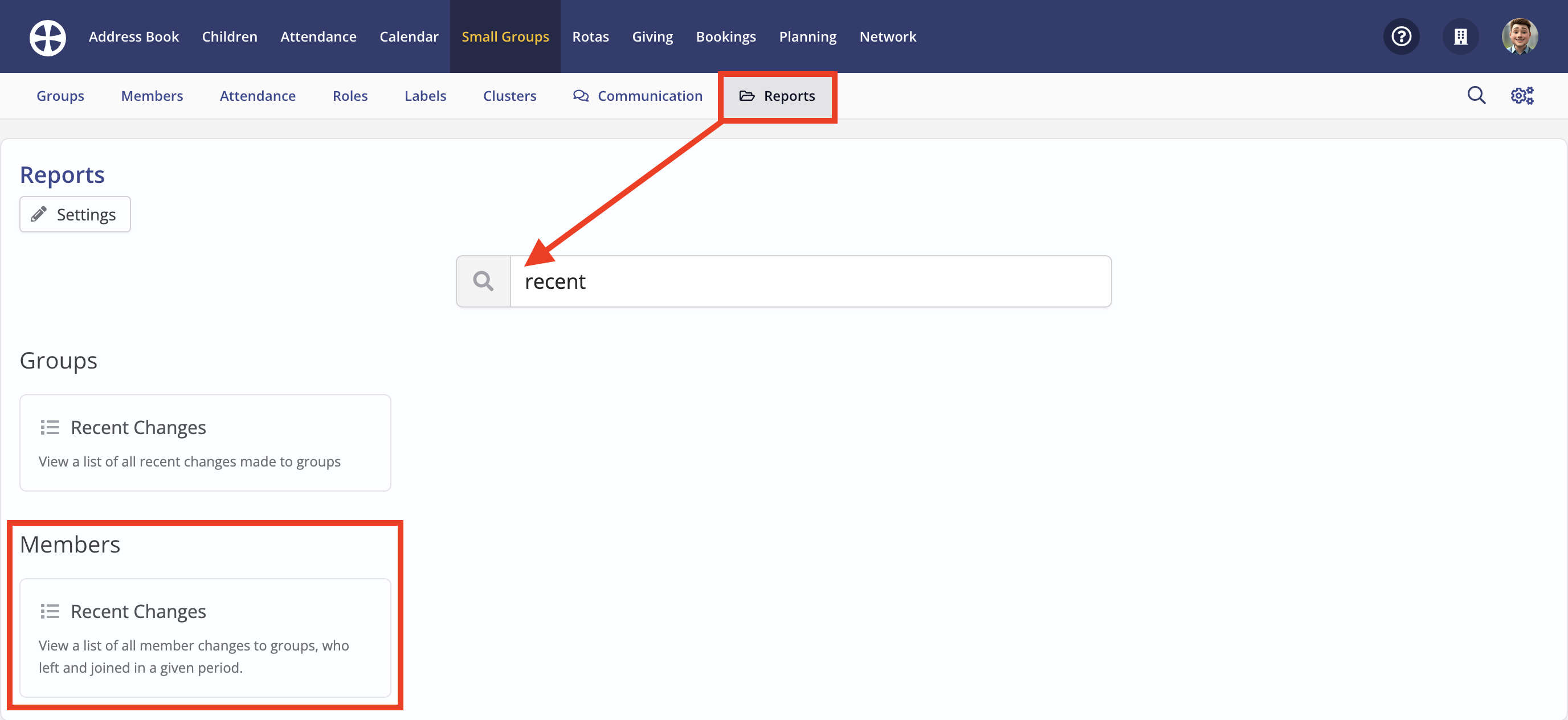Click the Communication speech bubbles icon
The height and width of the screenshot is (720, 1568).
coord(581,96)
